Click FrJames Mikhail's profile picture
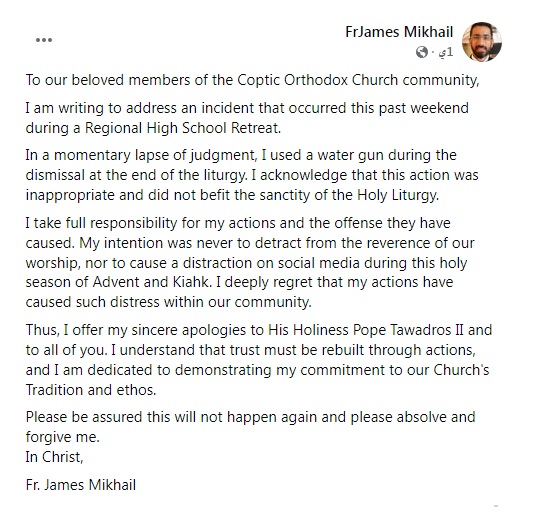The image size is (555, 523). tap(482, 42)
